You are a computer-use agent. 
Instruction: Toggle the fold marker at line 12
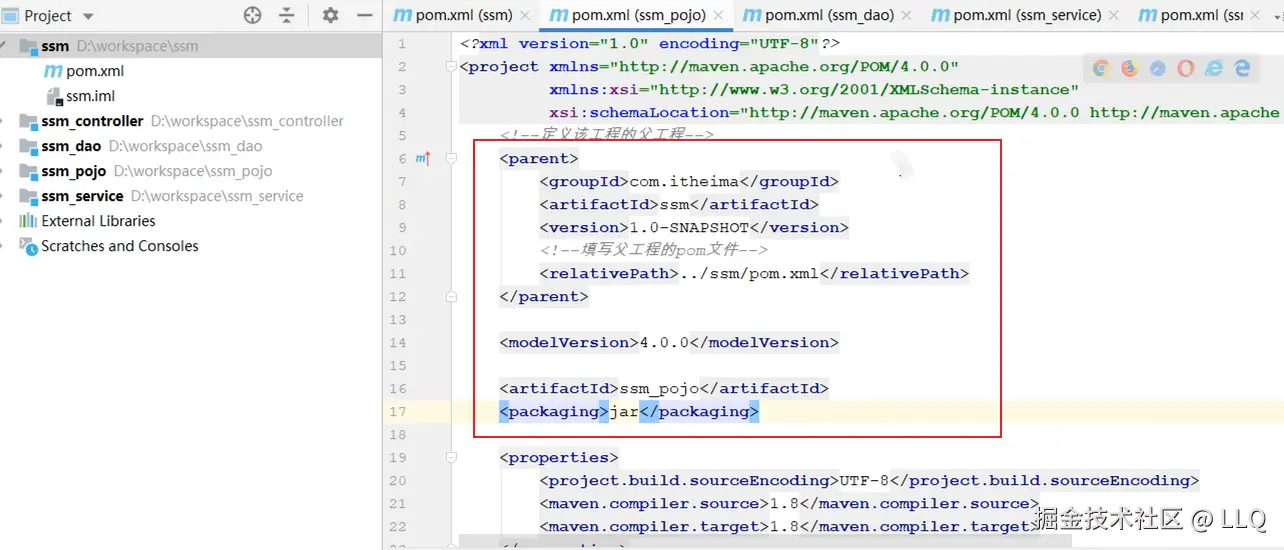click(x=451, y=296)
